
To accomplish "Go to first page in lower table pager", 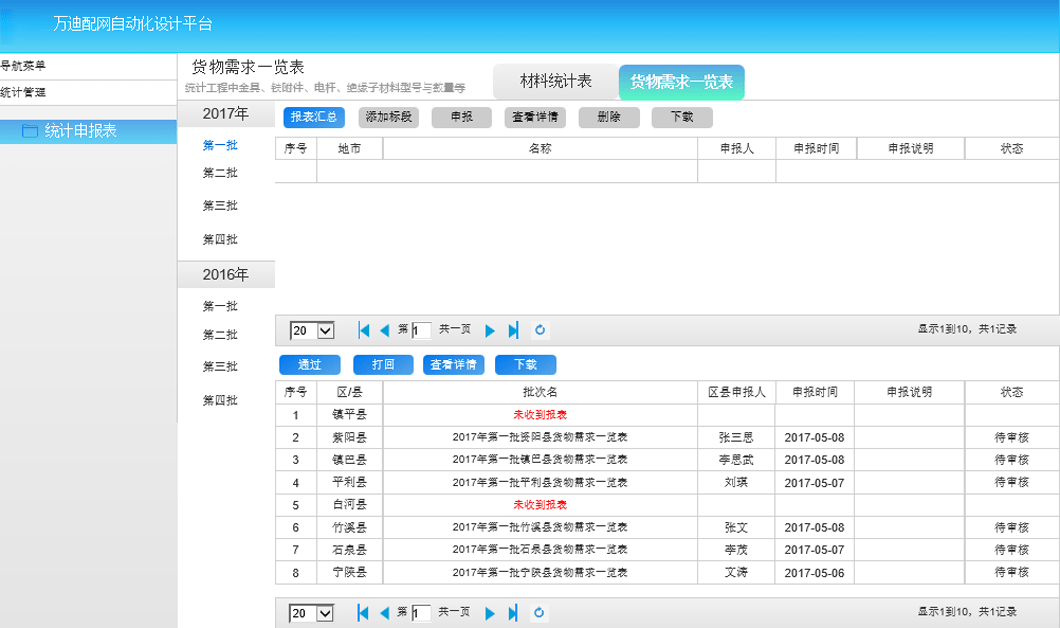I will [363, 613].
